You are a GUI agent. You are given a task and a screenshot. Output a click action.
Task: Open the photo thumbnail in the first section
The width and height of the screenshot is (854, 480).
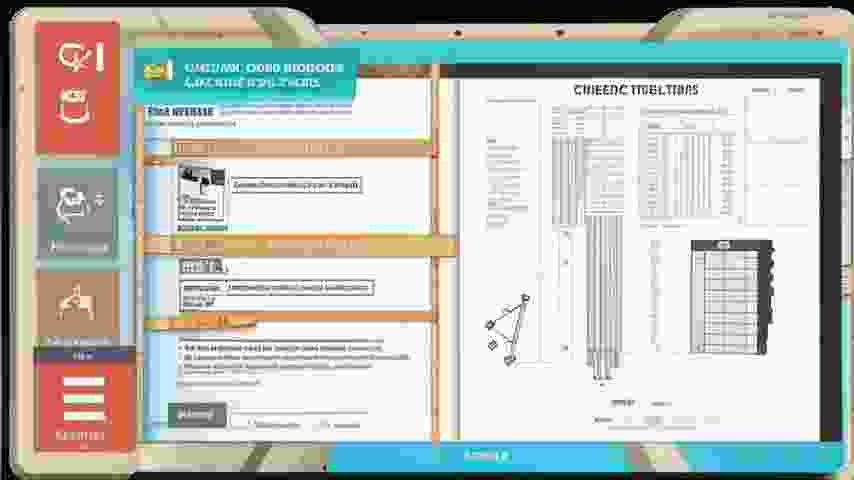[201, 191]
